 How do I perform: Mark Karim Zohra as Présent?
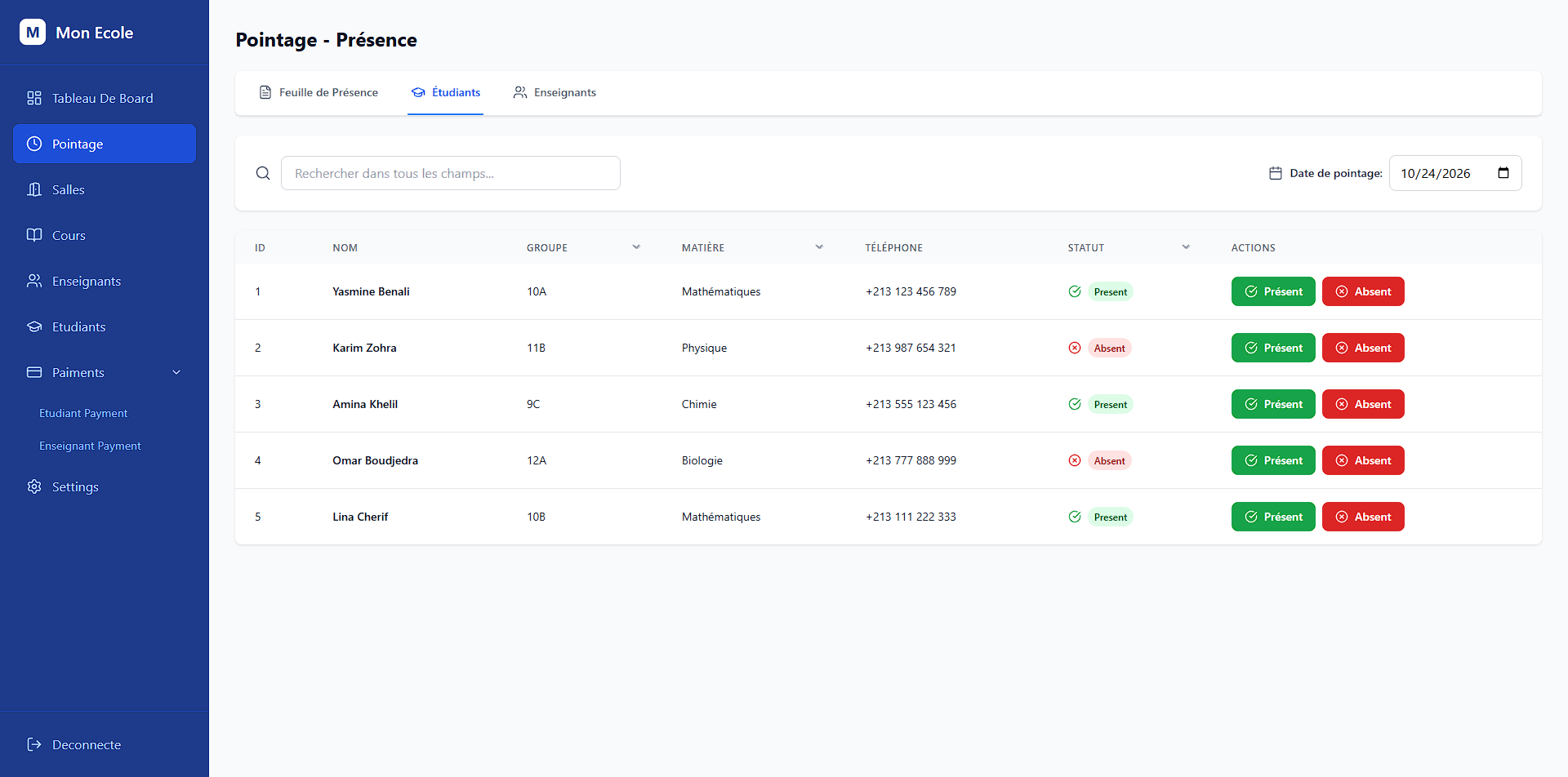click(1273, 348)
